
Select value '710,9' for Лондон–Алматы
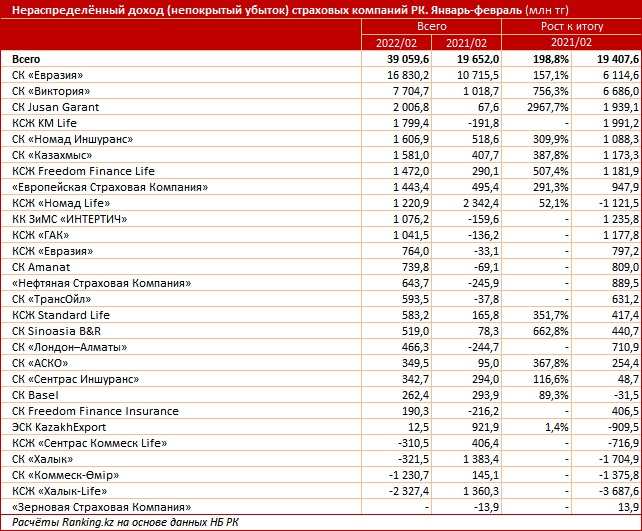pos(625,347)
